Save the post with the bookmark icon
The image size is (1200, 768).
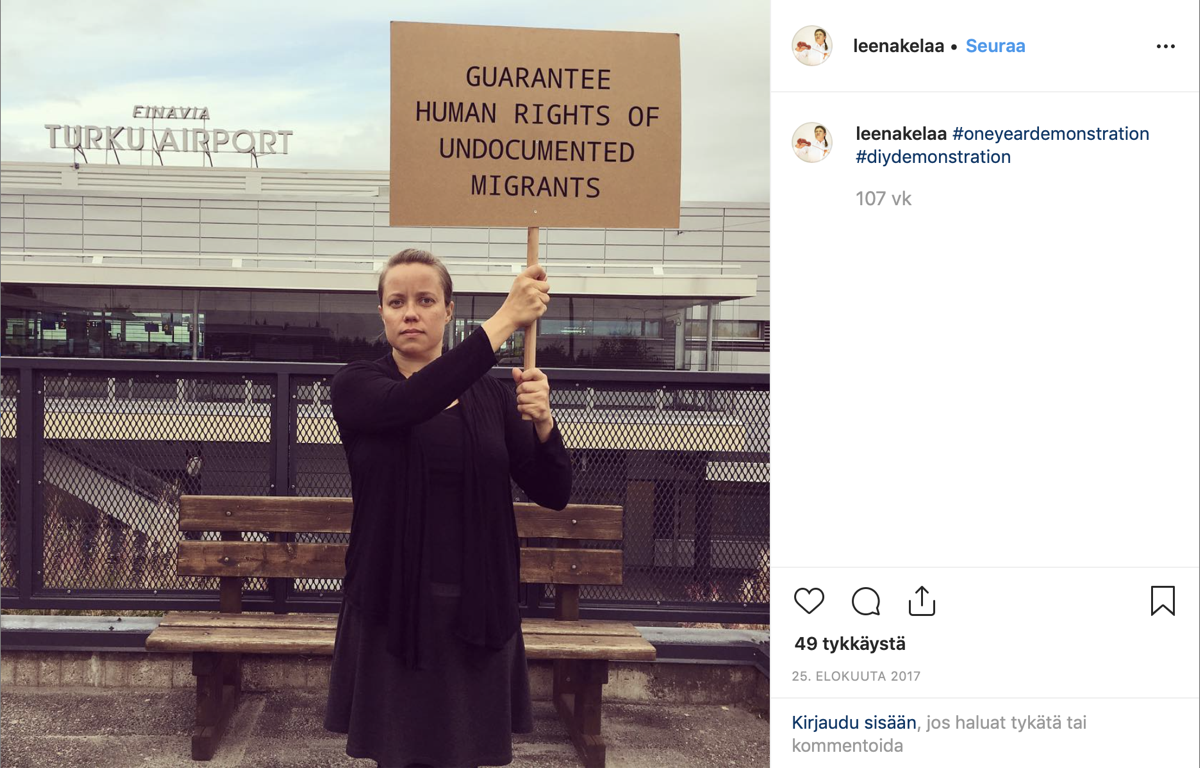(x=1162, y=601)
